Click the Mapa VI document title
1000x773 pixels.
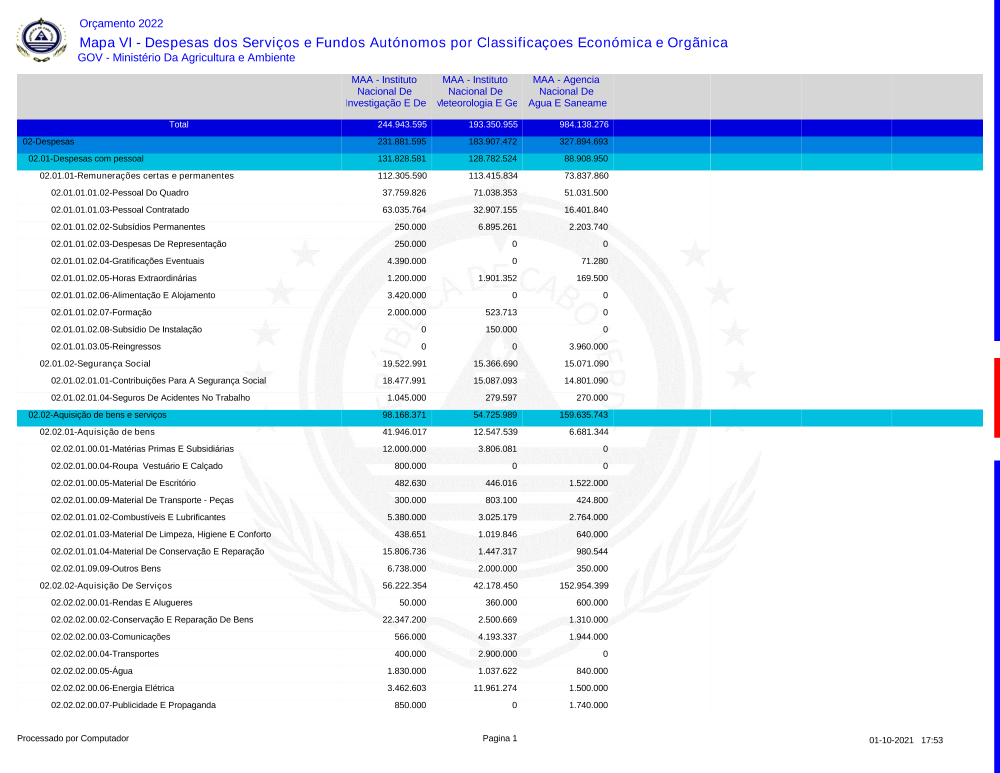403,42
